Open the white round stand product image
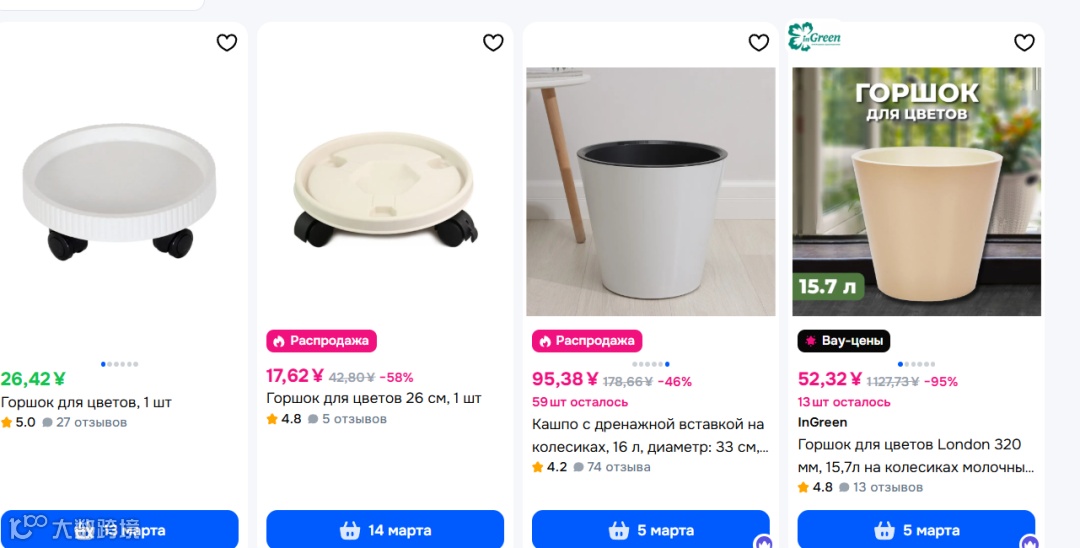This screenshot has height=548, width=1080. 118,192
